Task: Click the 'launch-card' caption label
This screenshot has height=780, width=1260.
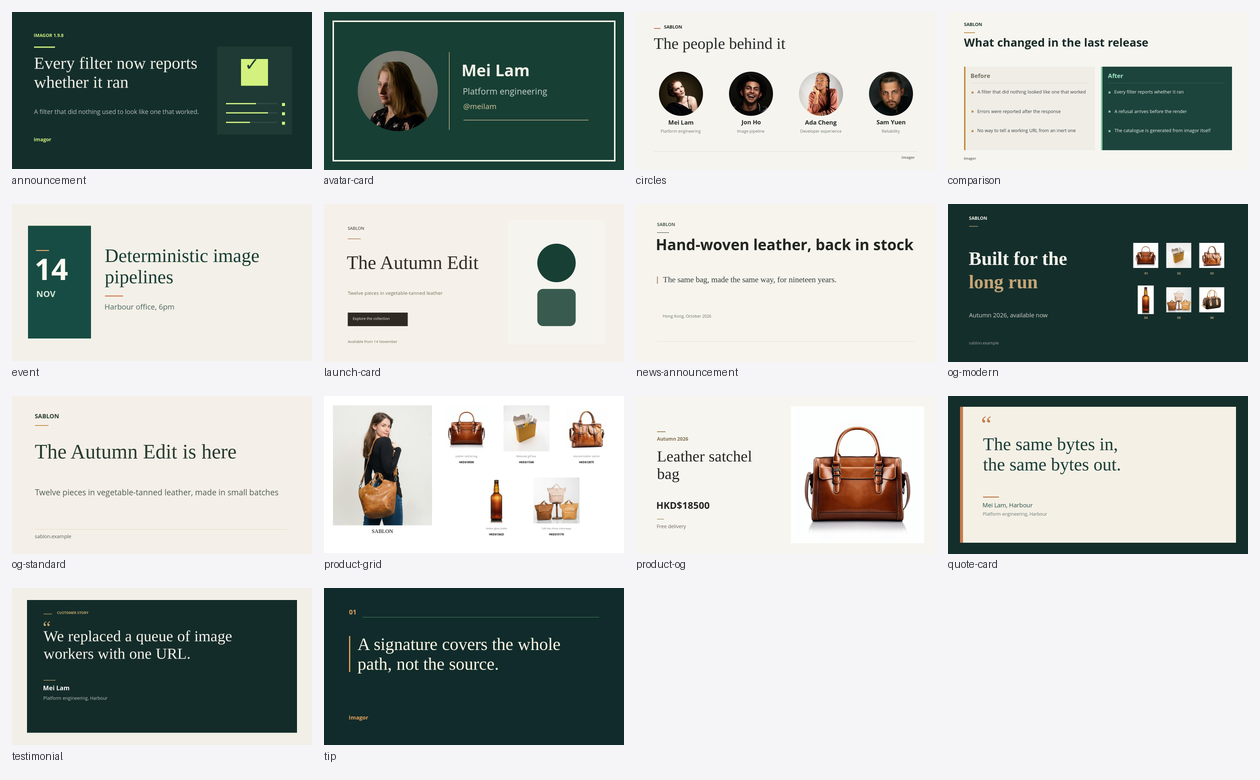Action: [352, 373]
